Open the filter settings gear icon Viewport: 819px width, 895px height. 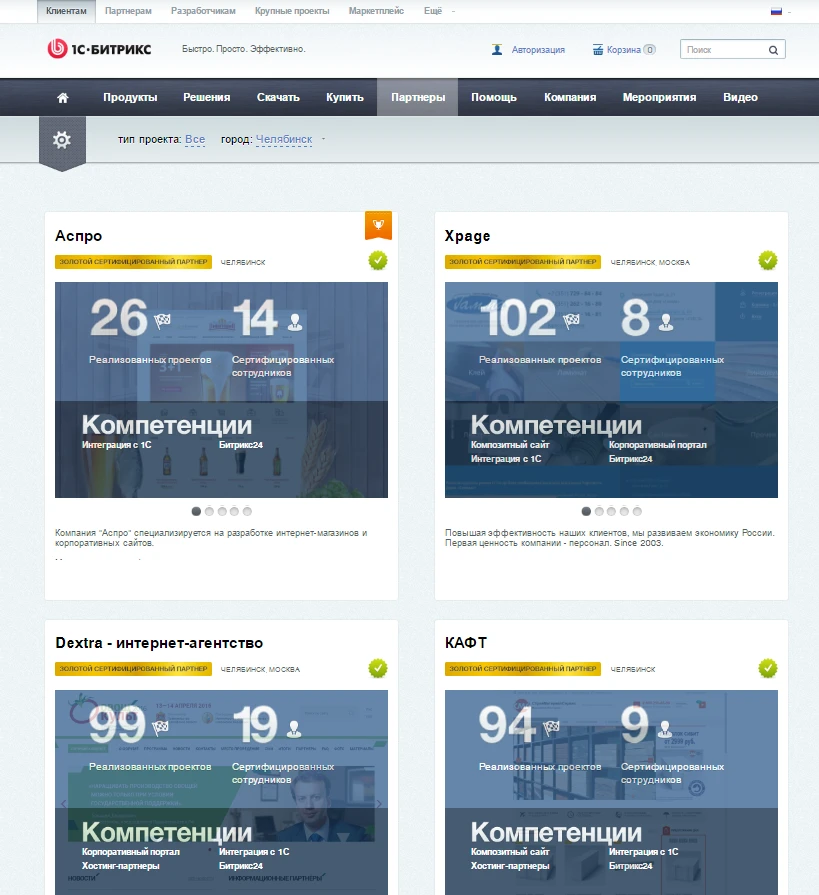(62, 140)
